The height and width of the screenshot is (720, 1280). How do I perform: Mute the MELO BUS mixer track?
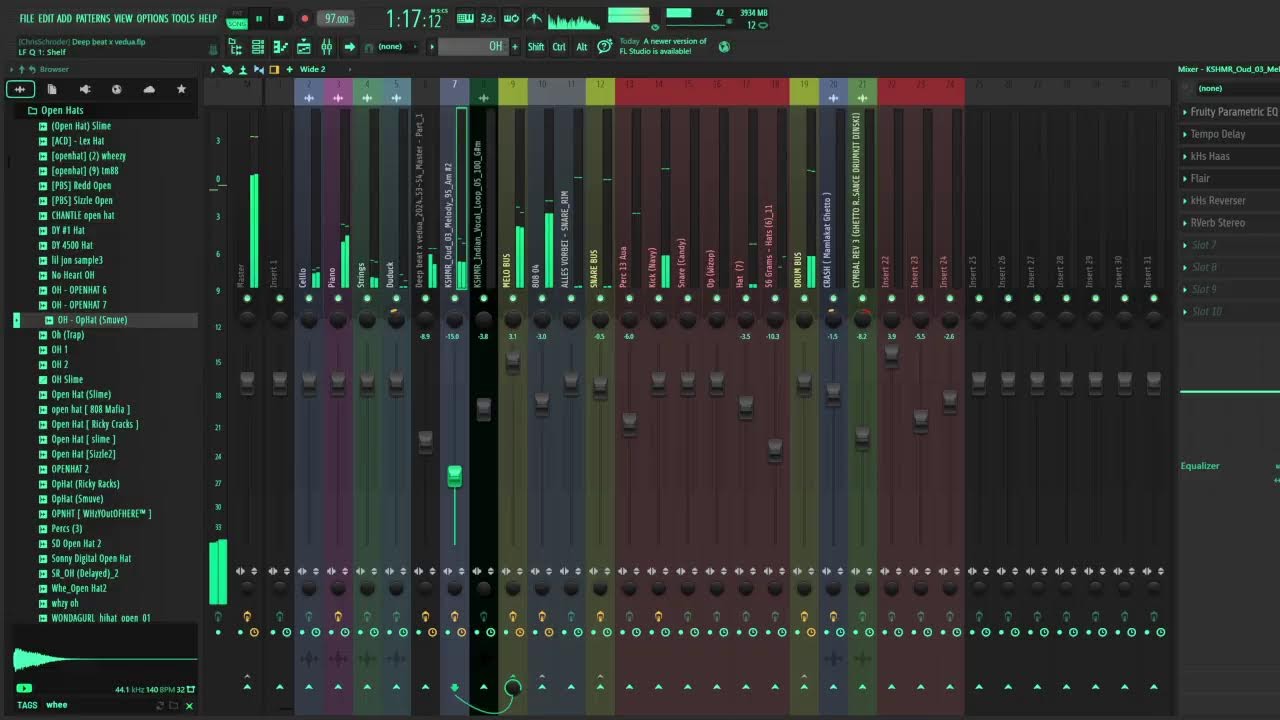point(513,298)
